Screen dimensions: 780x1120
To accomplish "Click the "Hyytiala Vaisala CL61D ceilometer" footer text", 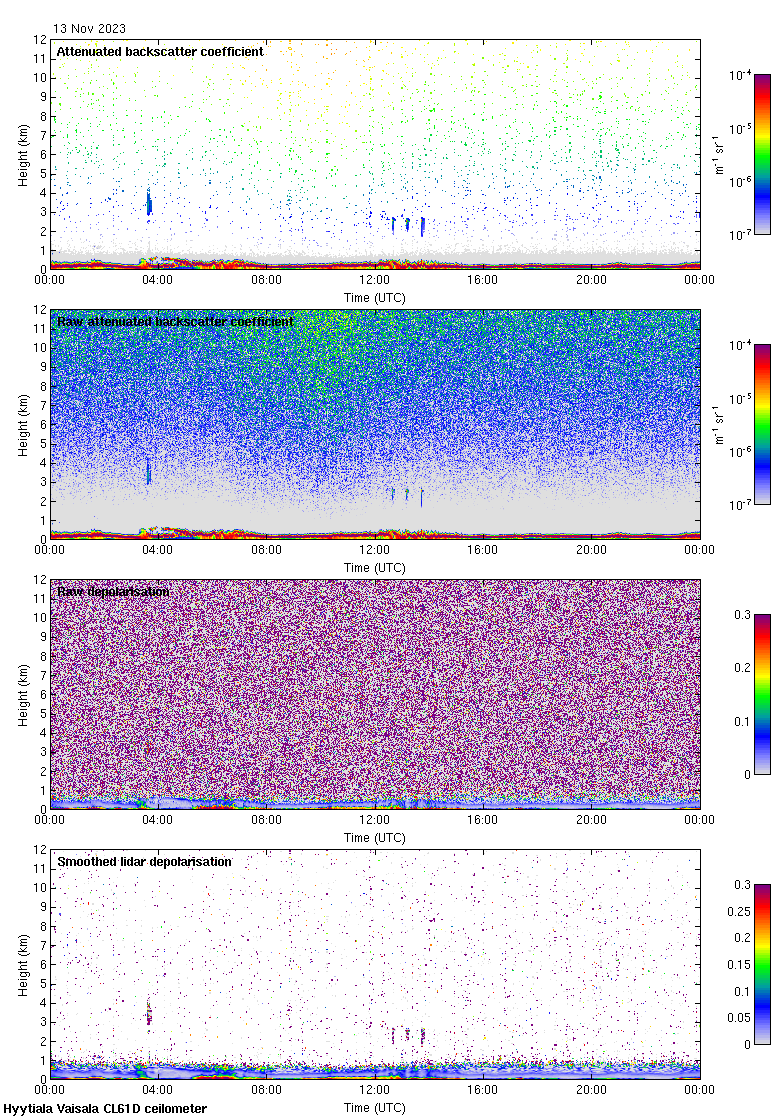I will [105, 1109].
